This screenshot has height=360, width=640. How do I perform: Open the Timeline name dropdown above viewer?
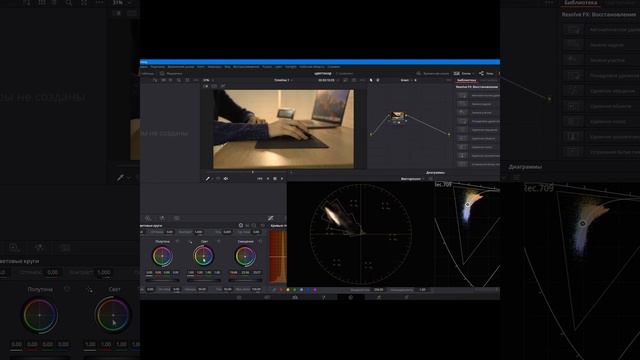(x=282, y=80)
